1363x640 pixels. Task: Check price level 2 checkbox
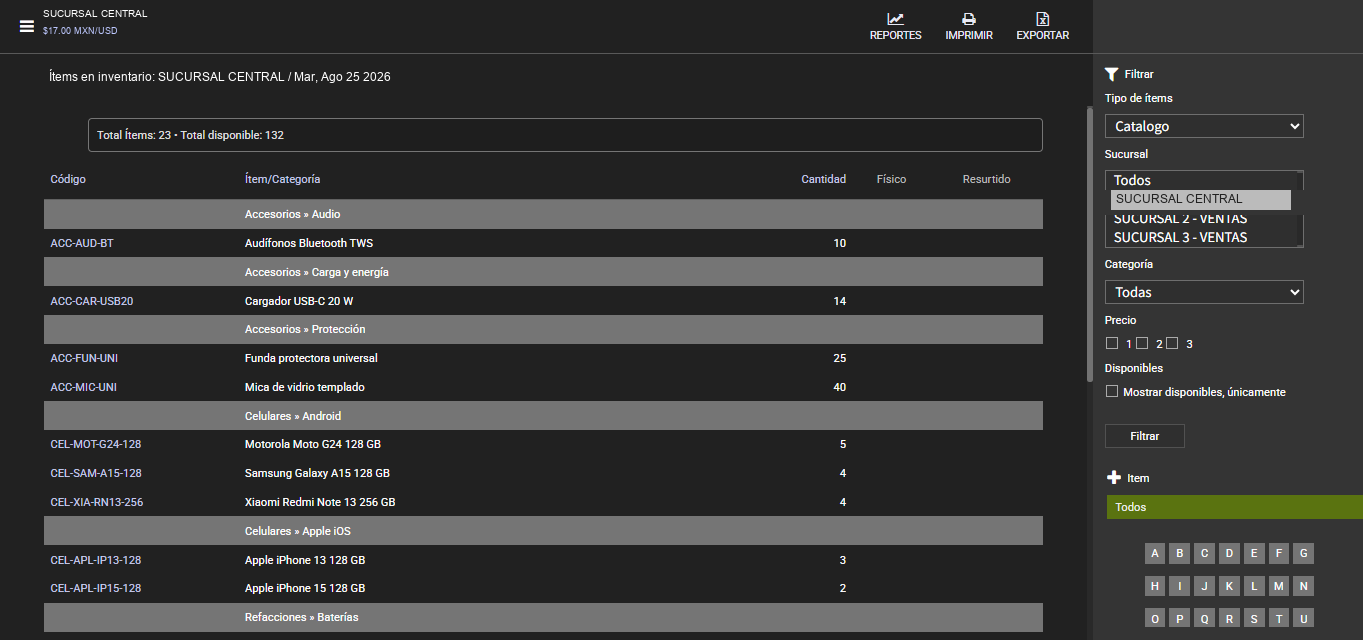[x=1142, y=343]
